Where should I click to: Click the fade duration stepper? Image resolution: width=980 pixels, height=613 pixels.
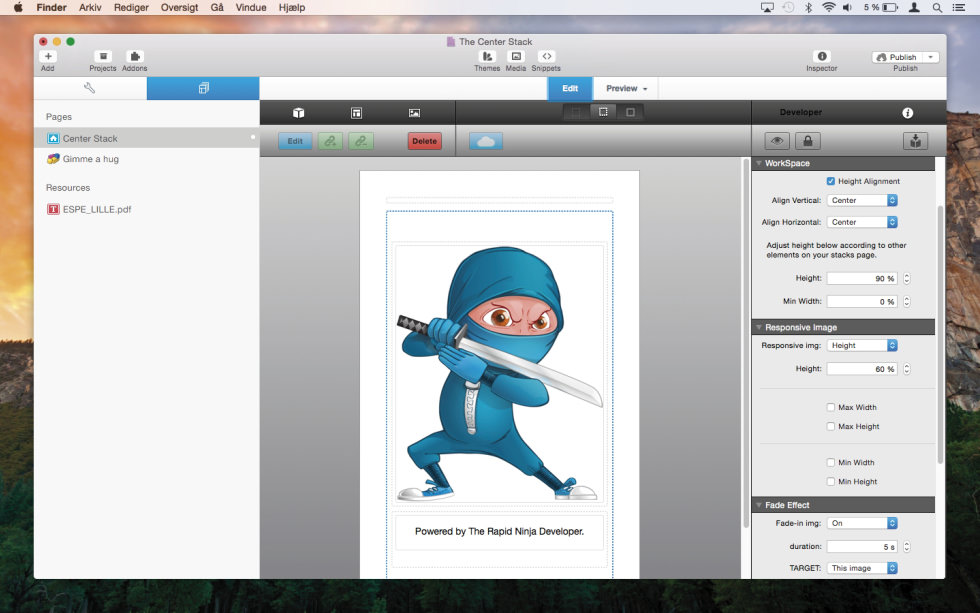907,547
